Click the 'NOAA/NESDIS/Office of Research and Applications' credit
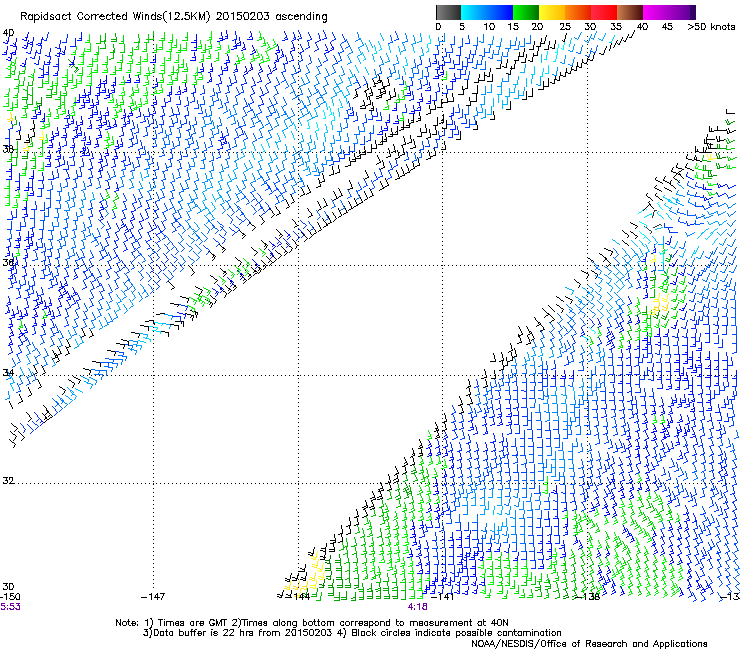740x650 pixels. [x=589, y=644]
